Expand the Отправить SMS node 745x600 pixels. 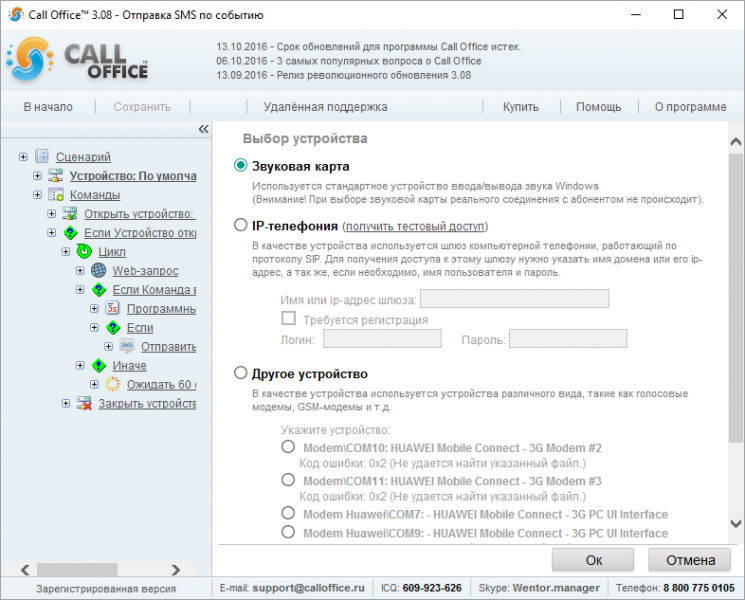pos(109,346)
